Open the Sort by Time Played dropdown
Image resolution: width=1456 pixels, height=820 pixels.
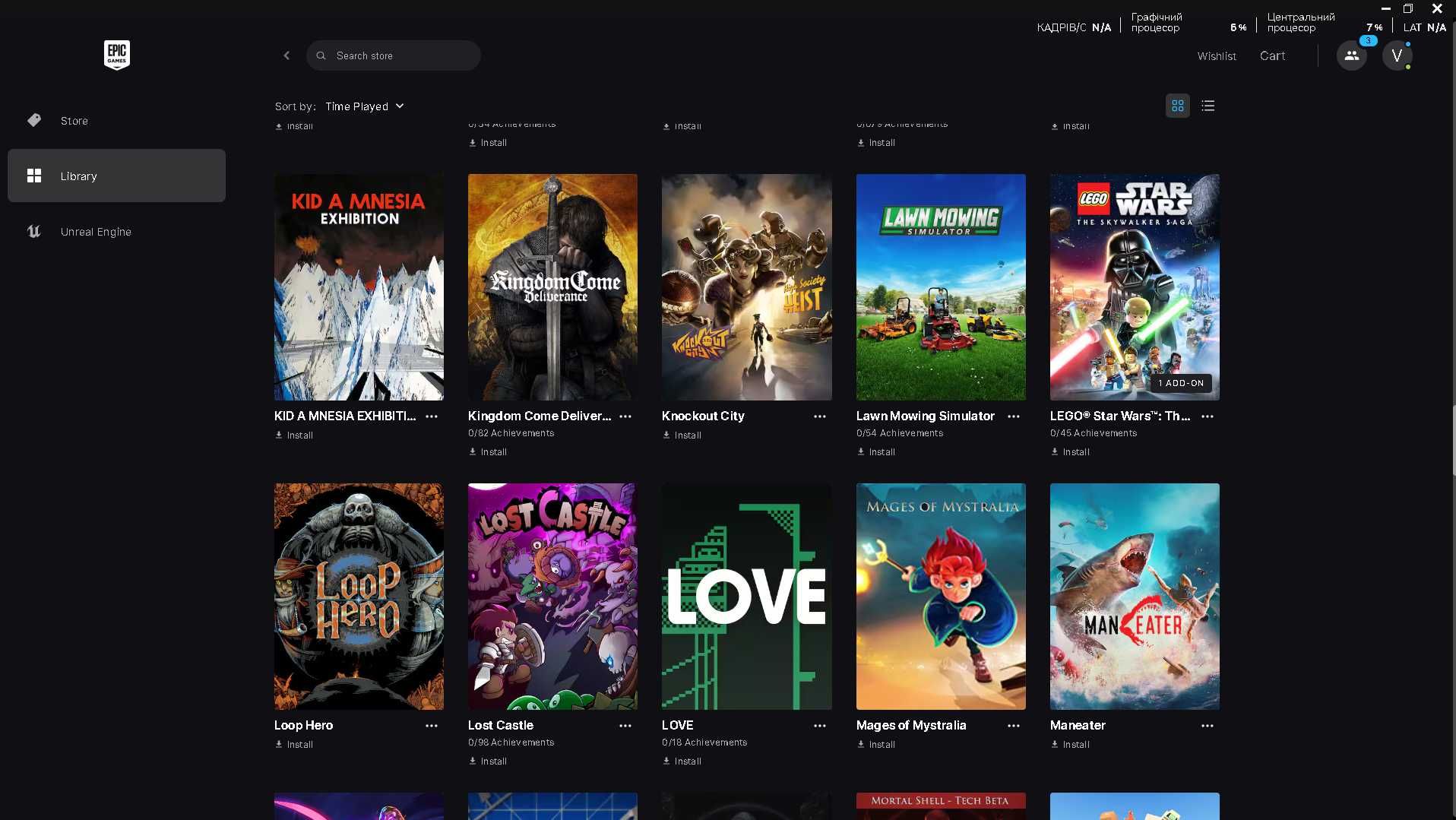click(365, 106)
